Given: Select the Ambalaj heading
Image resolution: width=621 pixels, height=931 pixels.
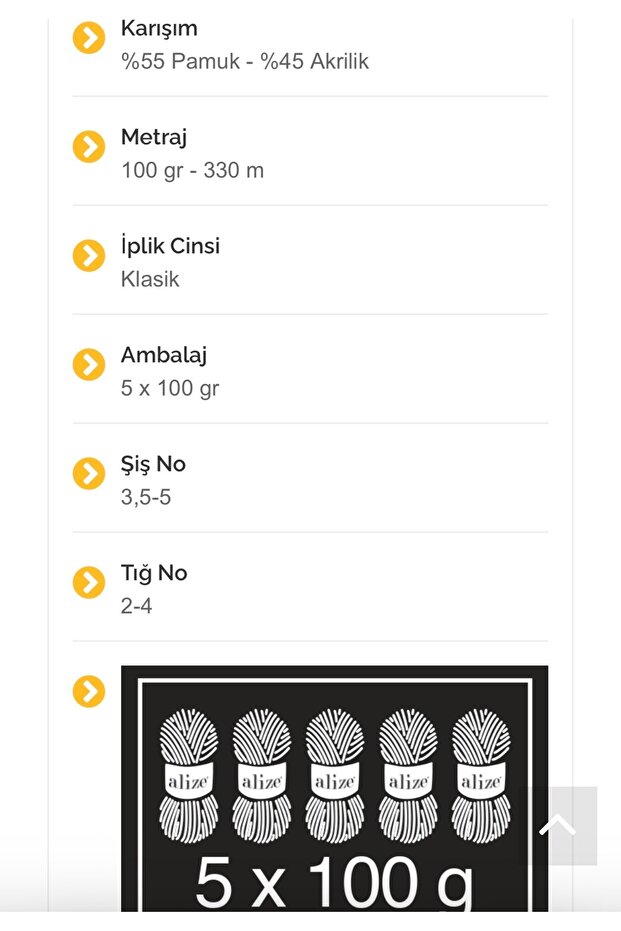Looking at the screenshot, I should click(164, 355).
